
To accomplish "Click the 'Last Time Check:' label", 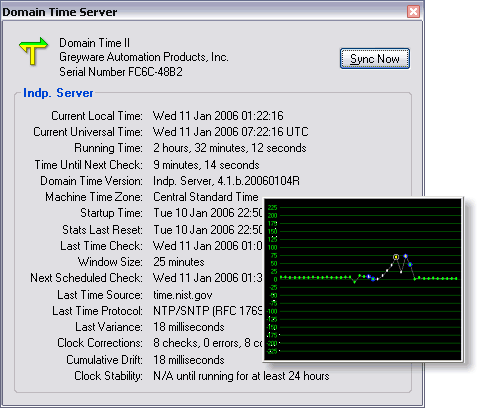I will point(101,246).
